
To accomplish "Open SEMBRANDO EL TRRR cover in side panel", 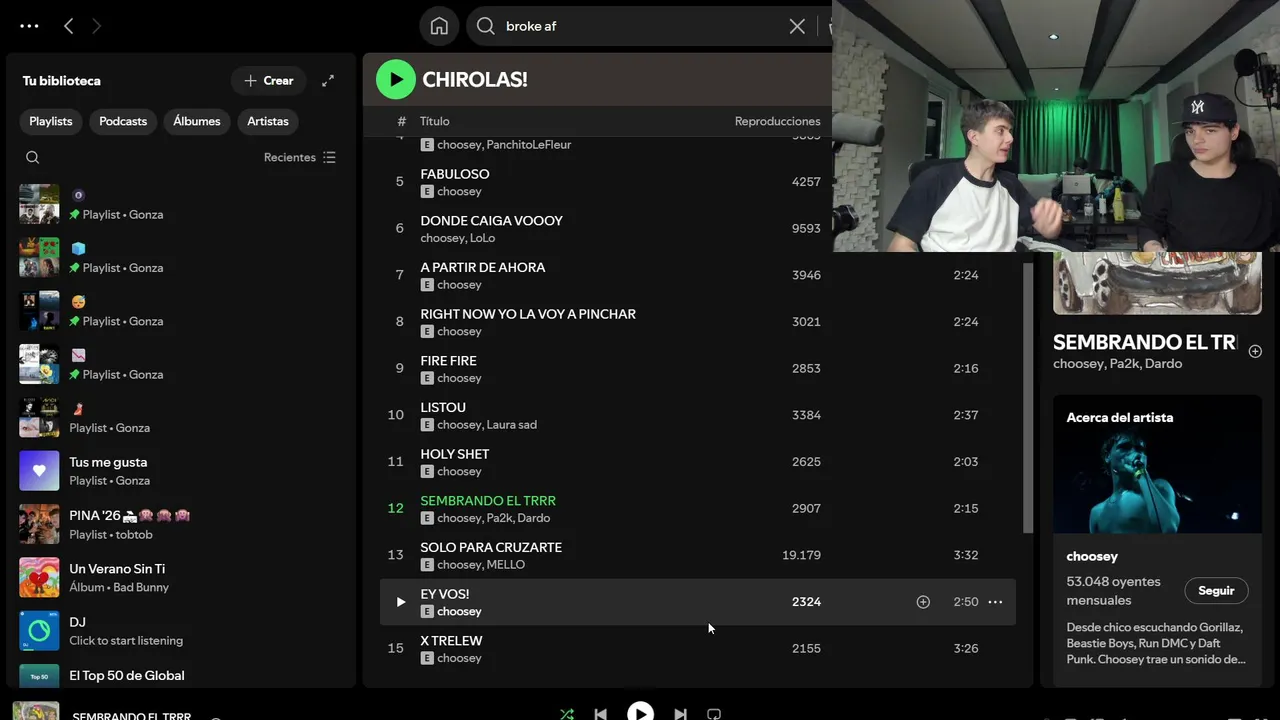I will point(1157,283).
